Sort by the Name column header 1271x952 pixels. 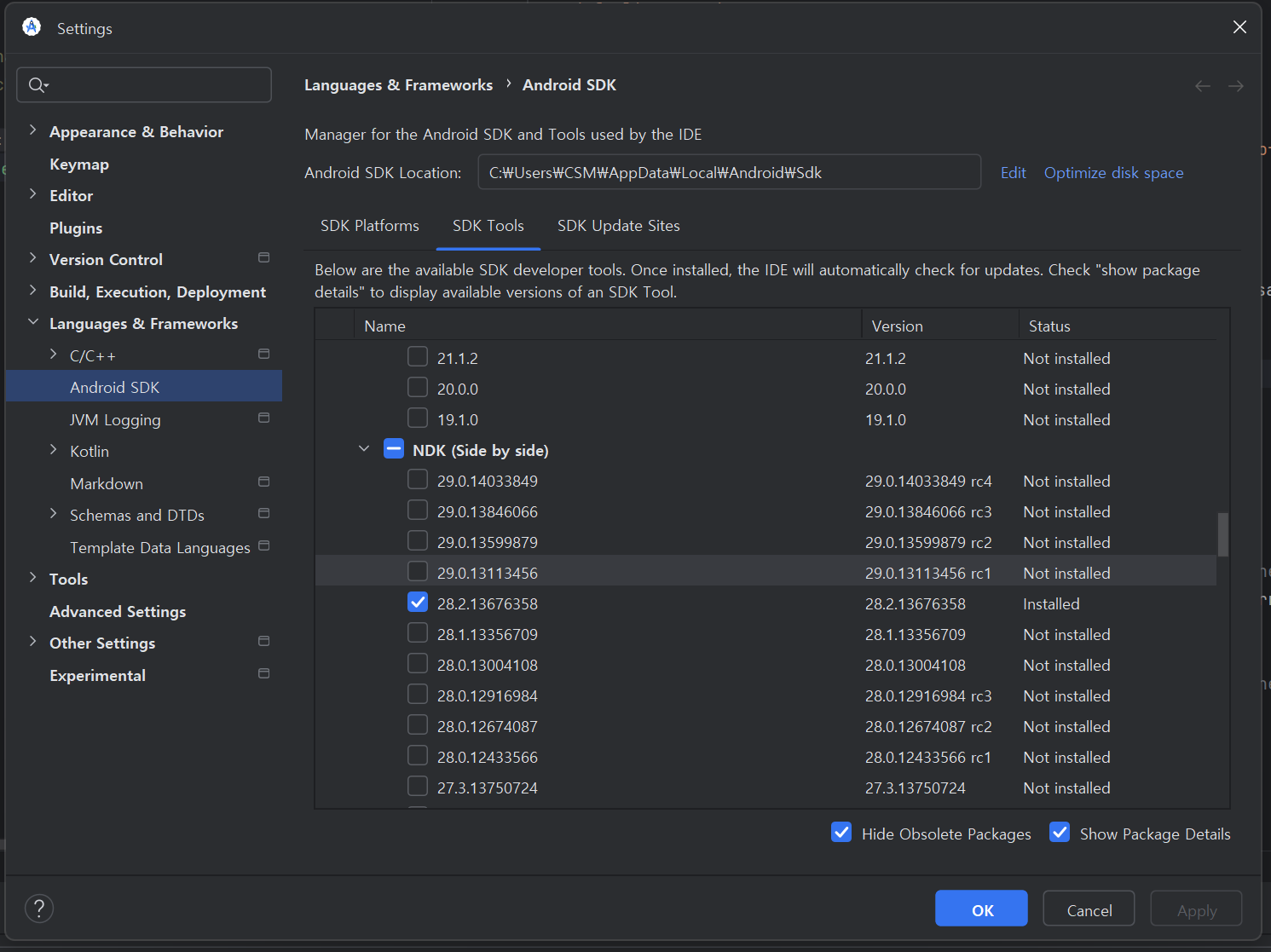point(608,326)
